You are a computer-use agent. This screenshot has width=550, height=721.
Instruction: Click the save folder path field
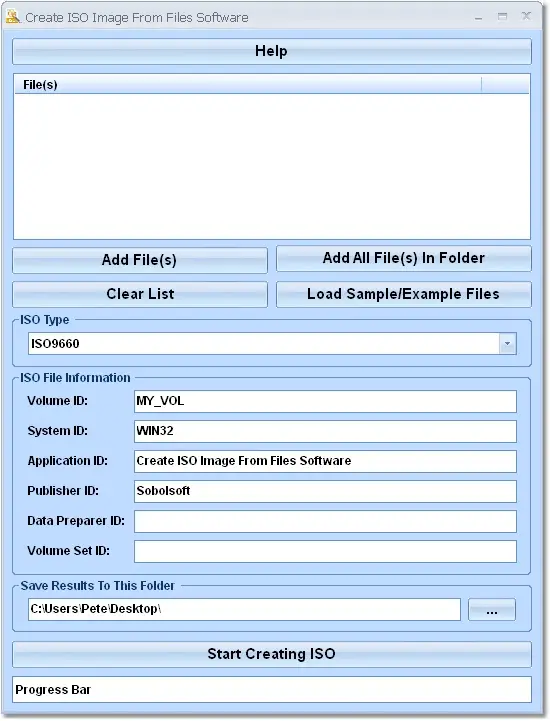[244, 609]
